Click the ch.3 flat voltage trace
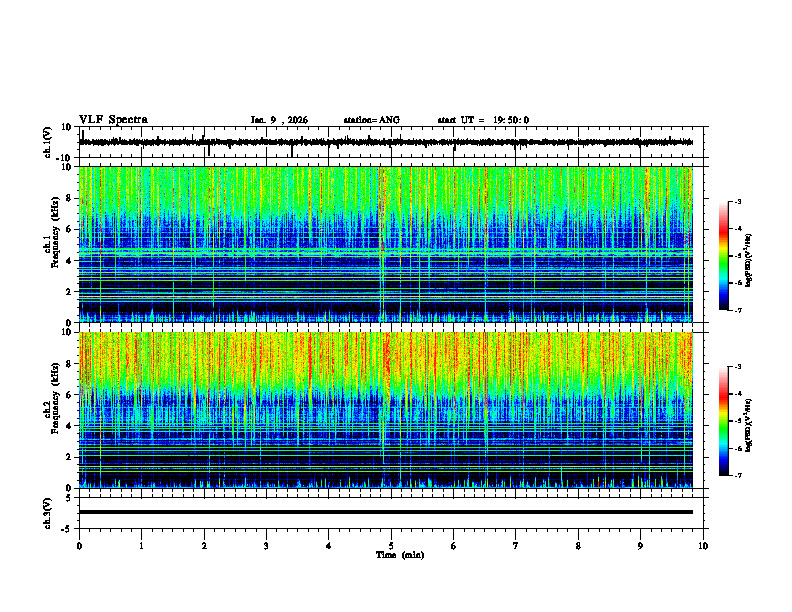792x612 pixels. tap(385, 512)
